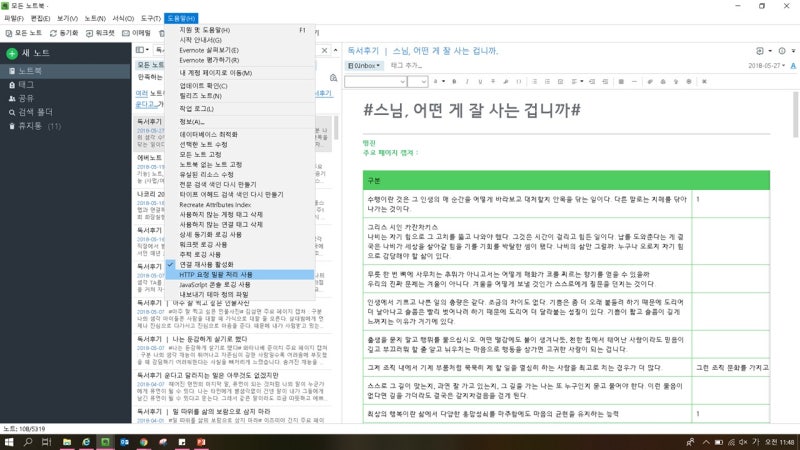Open the font color dropdown arrow

pos(443,82)
